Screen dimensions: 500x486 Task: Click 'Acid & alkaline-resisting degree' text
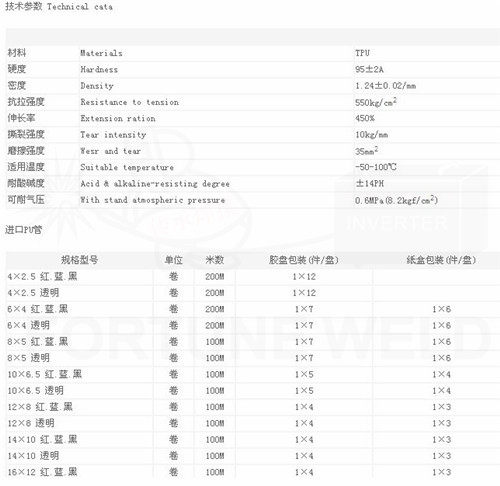(x=155, y=184)
